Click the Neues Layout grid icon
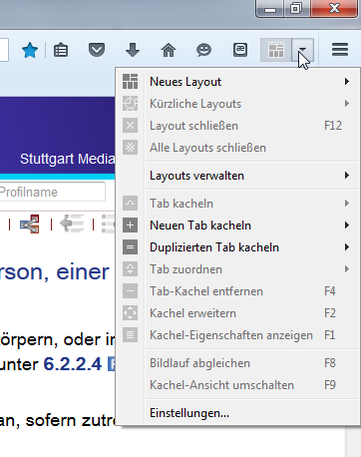Viewport: 361px width, 457px height. click(130, 82)
